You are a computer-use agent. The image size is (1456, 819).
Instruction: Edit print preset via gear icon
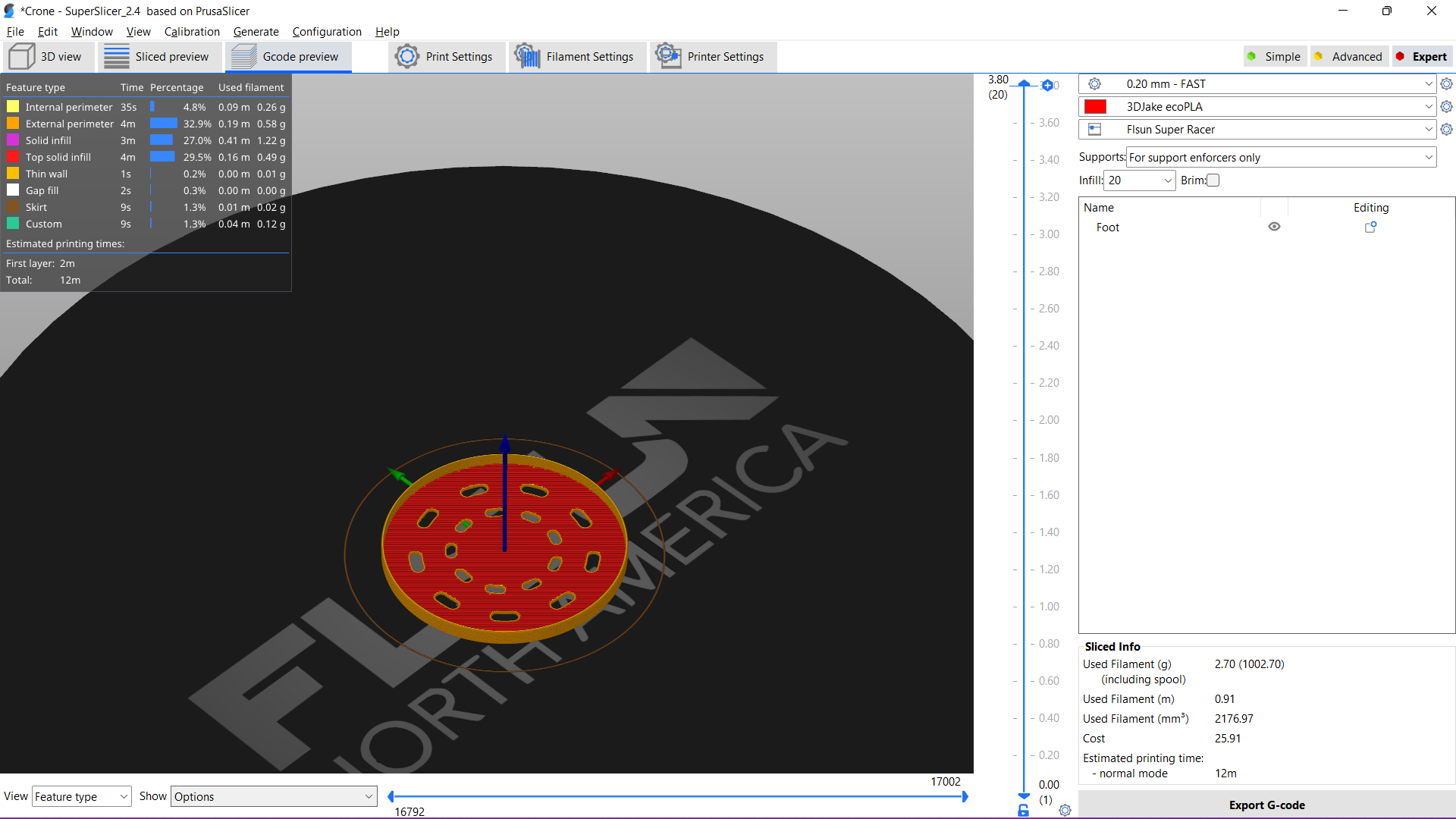(x=1446, y=84)
